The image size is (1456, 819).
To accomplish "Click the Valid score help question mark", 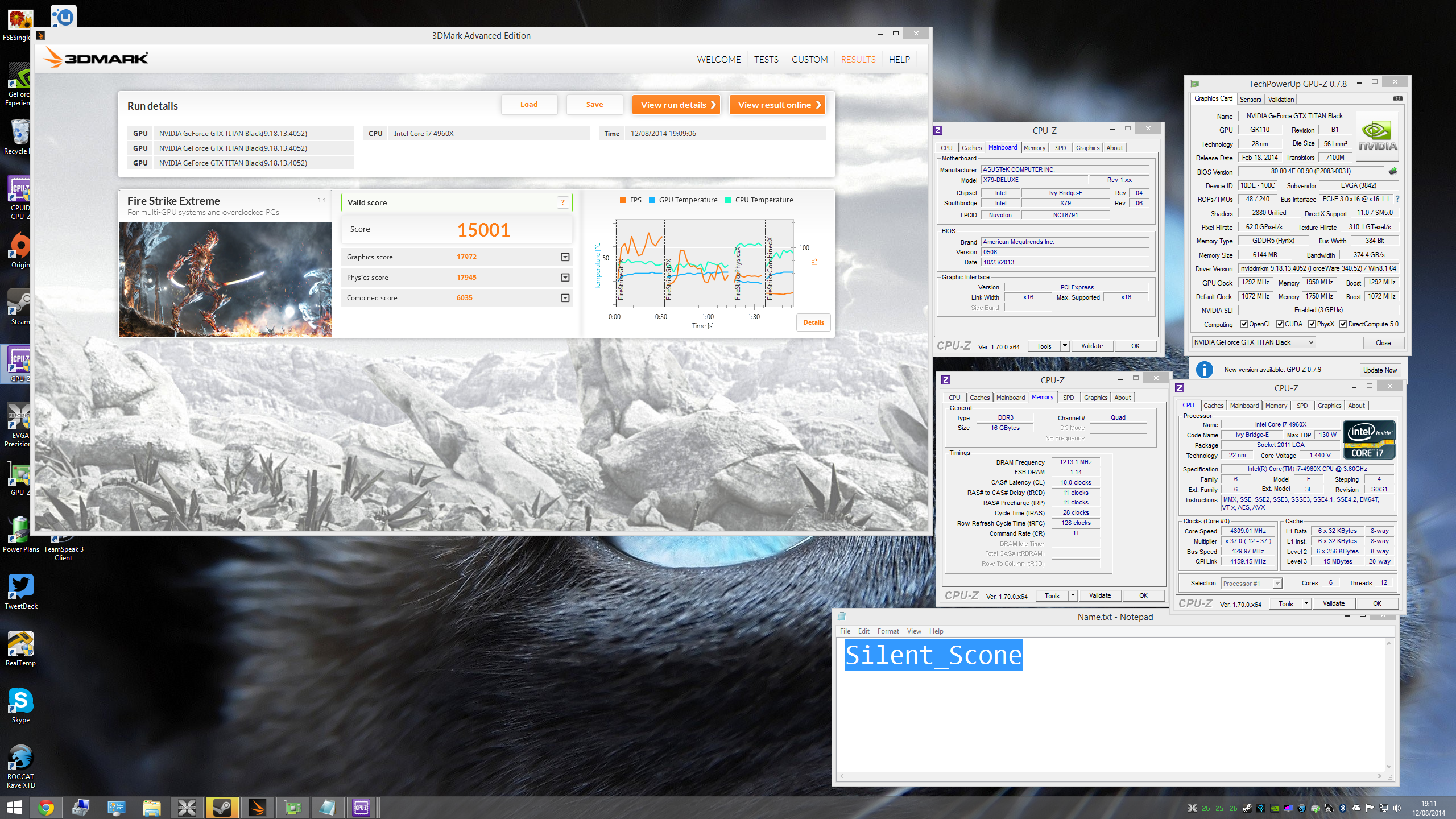I will tap(562, 202).
